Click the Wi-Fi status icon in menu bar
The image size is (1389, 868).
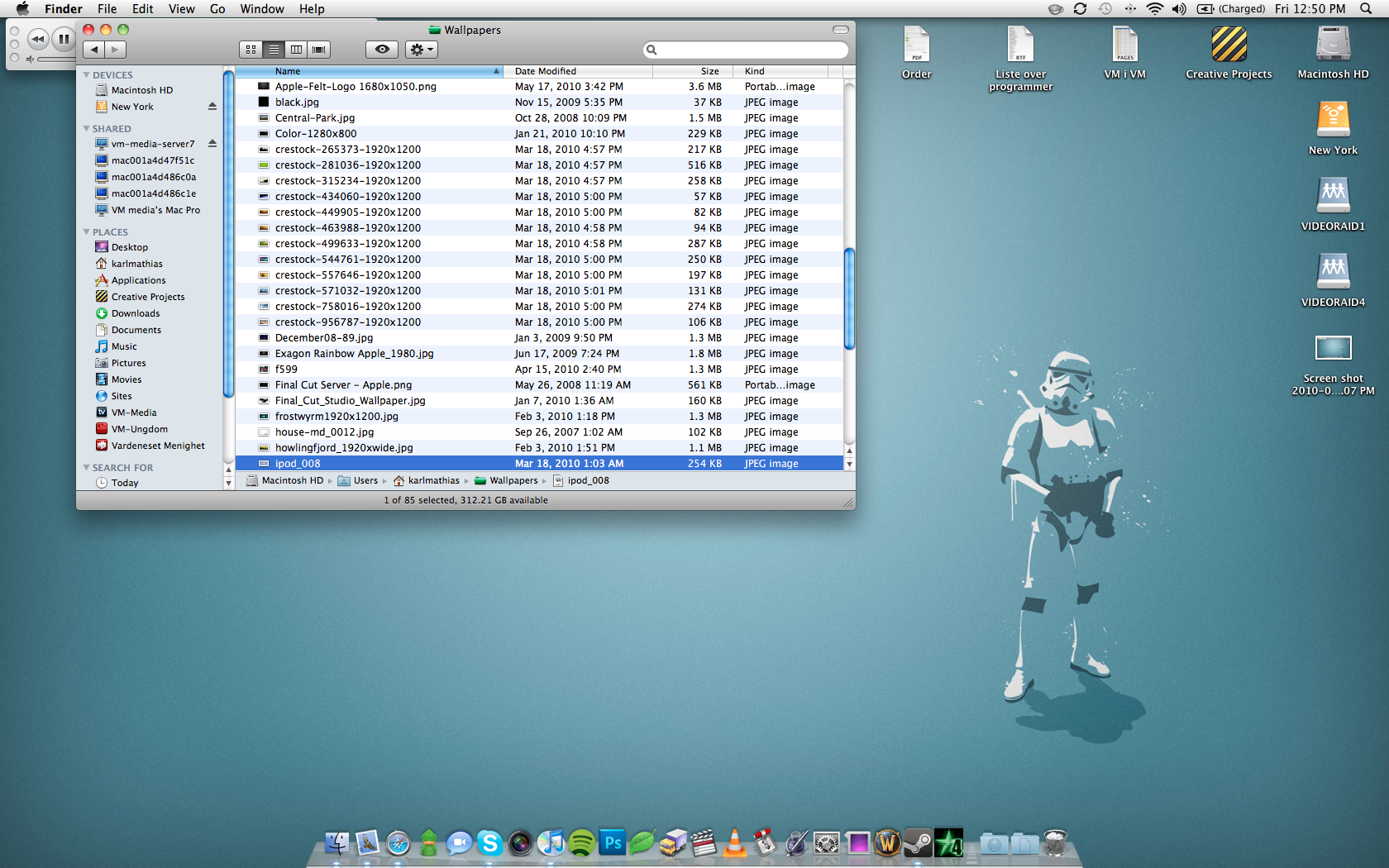tap(1154, 8)
